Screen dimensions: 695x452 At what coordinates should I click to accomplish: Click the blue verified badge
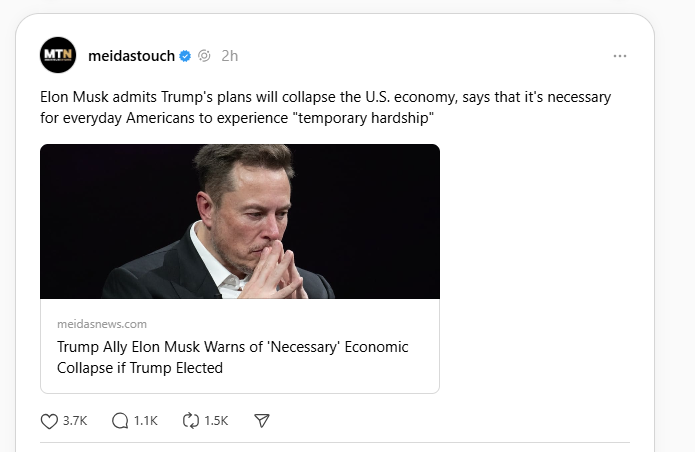(185, 56)
